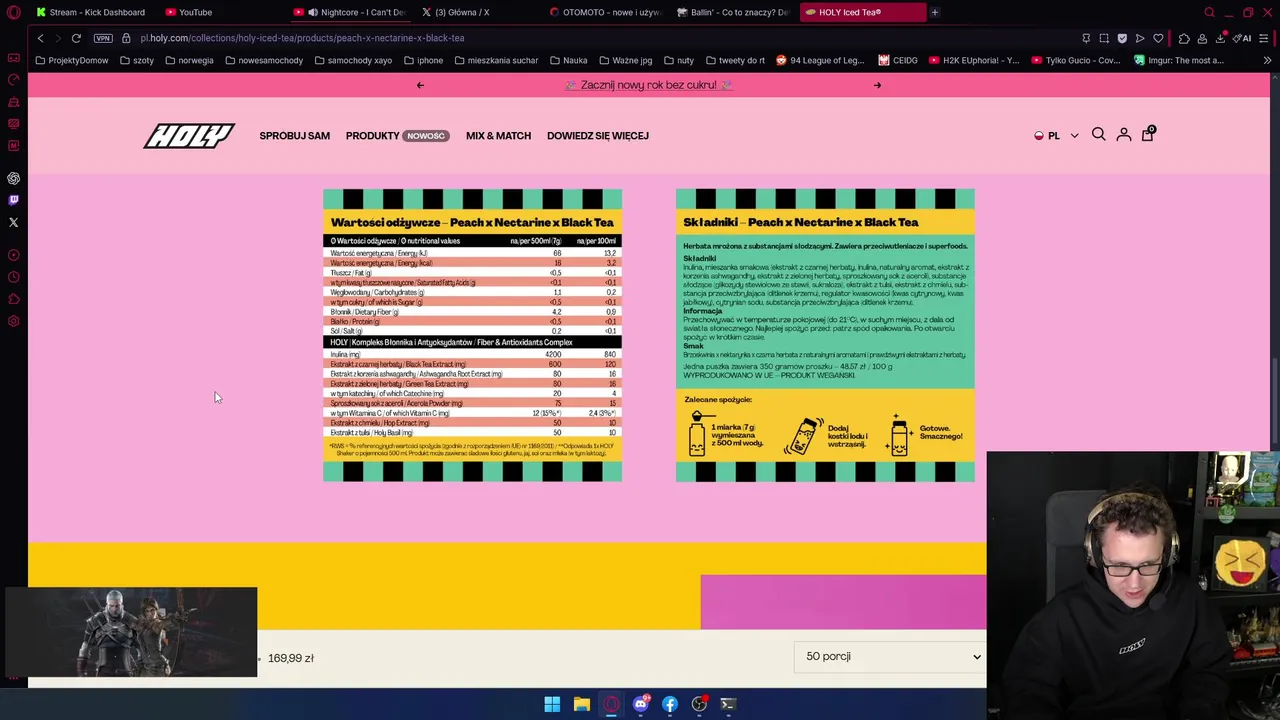Image resolution: width=1280 pixels, height=720 pixels.
Task: Reload the current page
Action: 76,38
